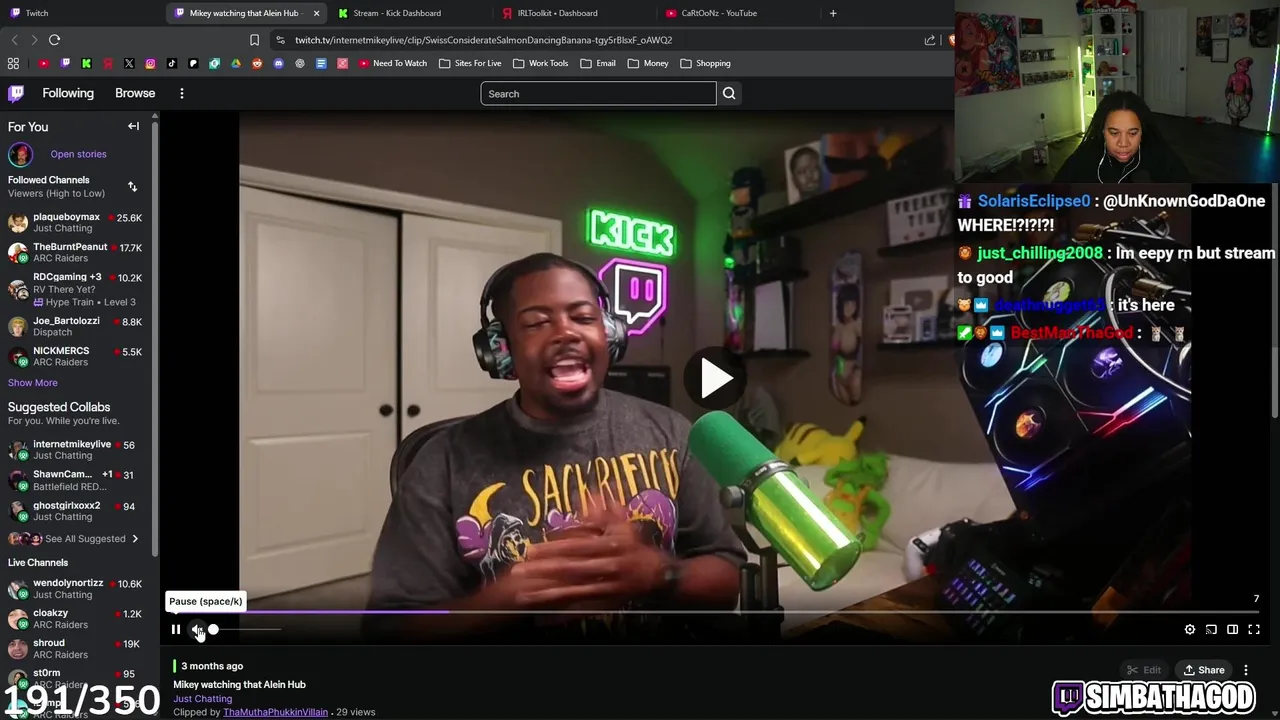Enter fullscreen in the video player
Viewport: 1280px width, 720px height.
[1254, 629]
